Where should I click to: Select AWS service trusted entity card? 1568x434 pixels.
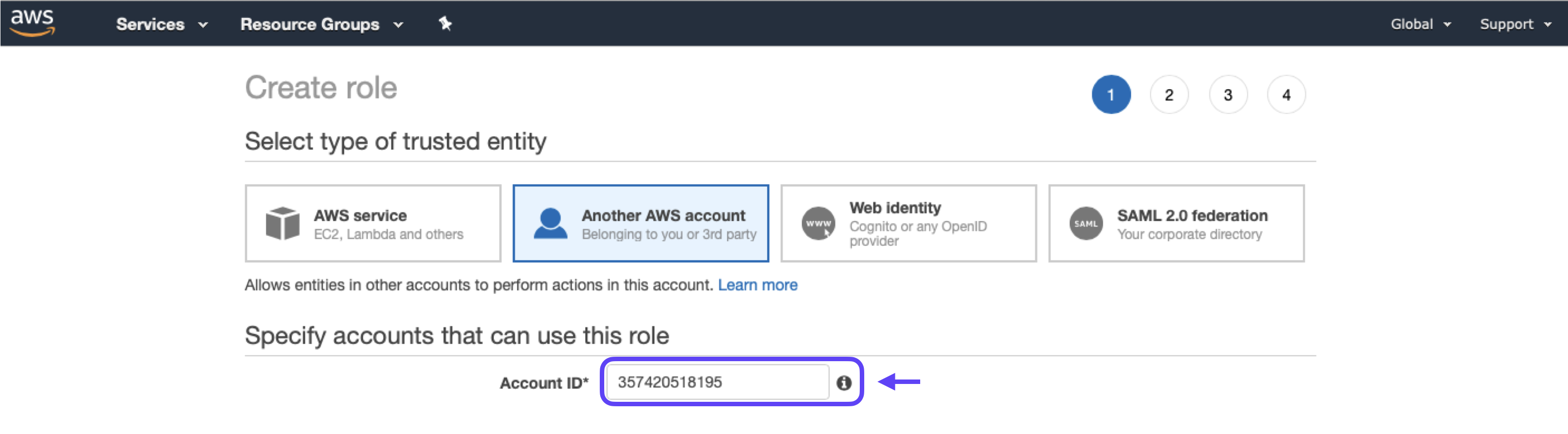(x=373, y=223)
